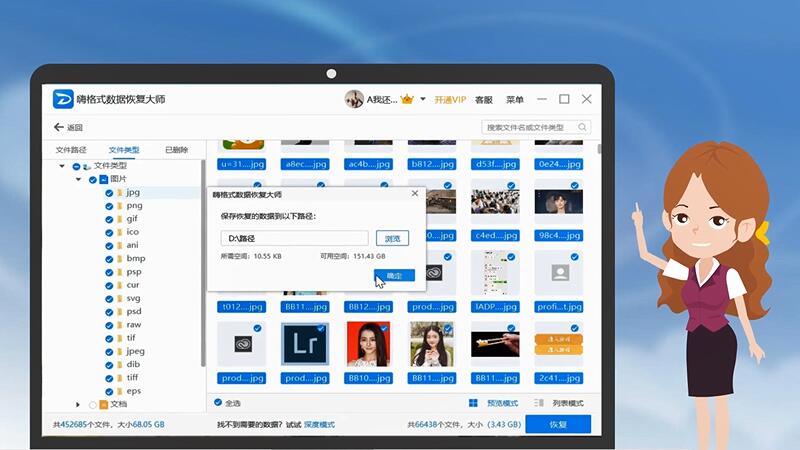Screen dimensions: 800x450
Task: Click the Creative Cloud thumbnail above bottom-left prod...jpg
Action: [242, 344]
